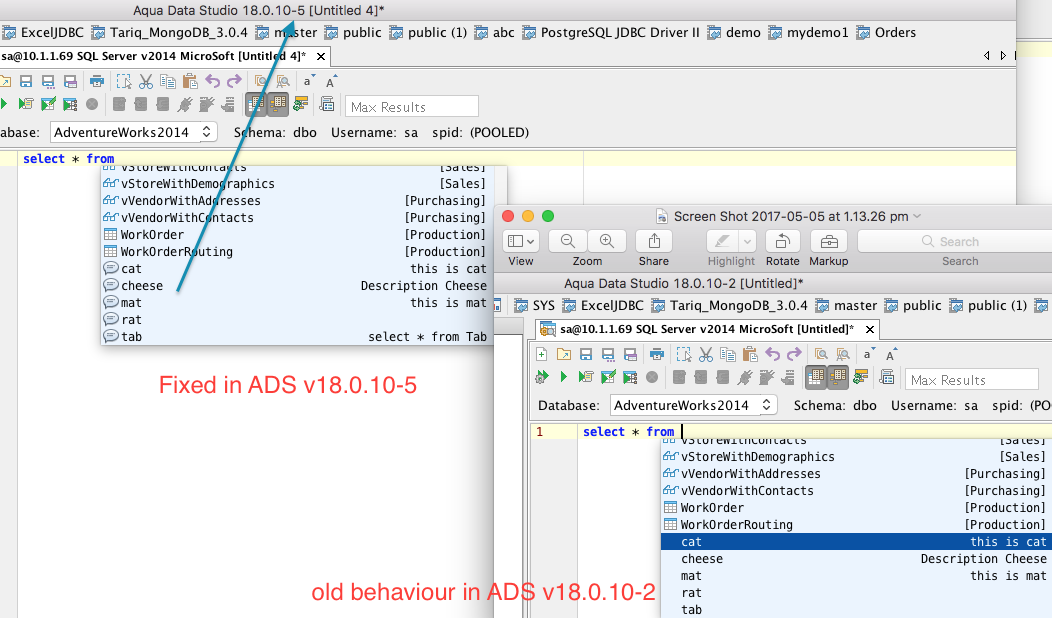Click the green Execute play icon in the 18.0.10-2 window
The height and width of the screenshot is (618, 1052).
point(564,377)
